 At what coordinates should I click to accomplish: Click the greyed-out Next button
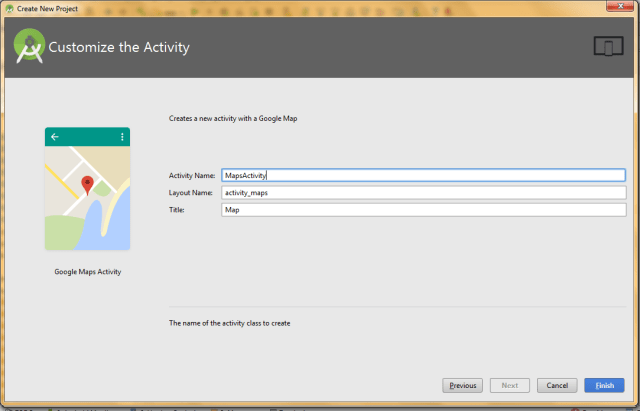(x=509, y=385)
